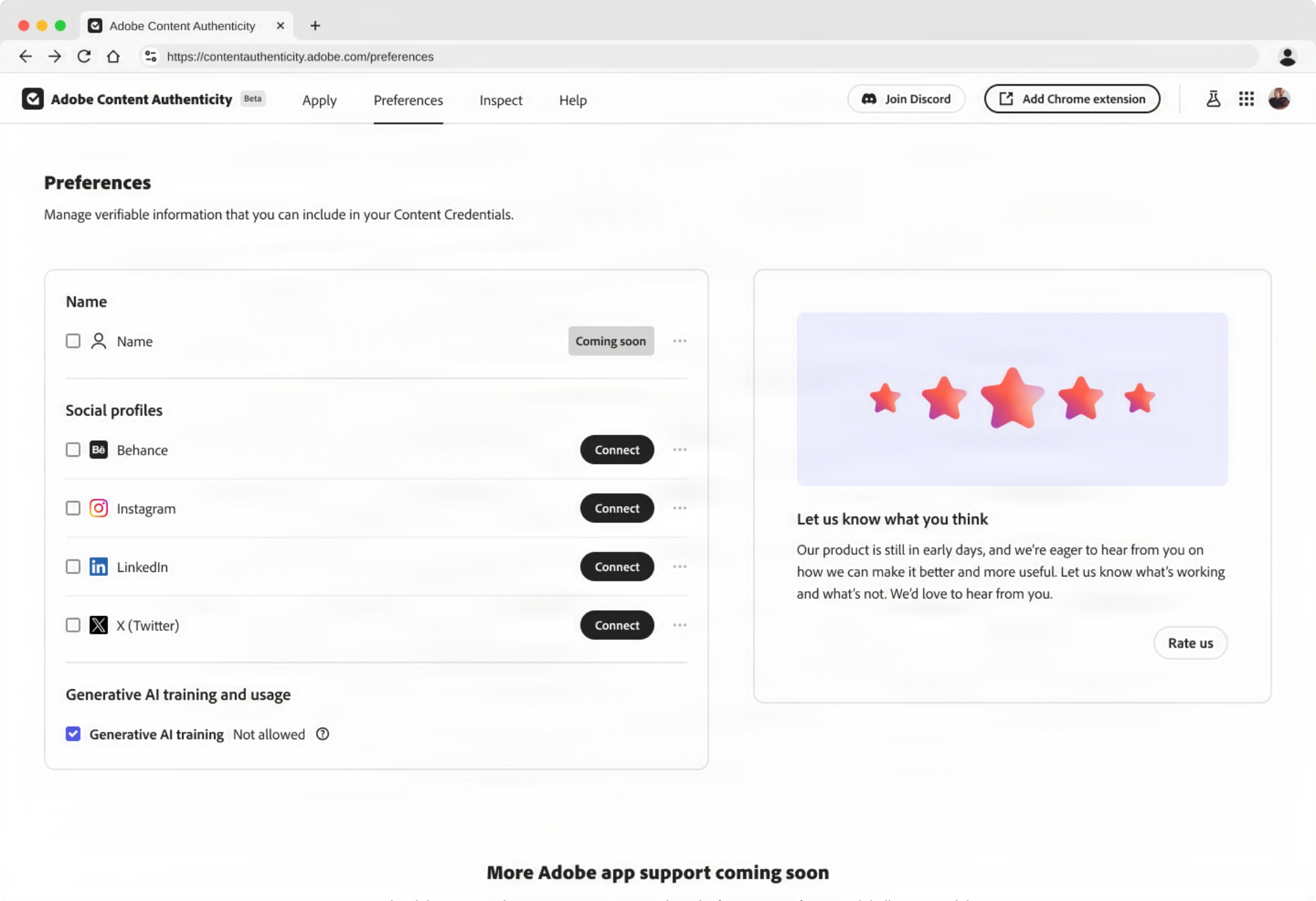Open more options for LinkedIn row
Image resolution: width=1316 pixels, height=901 pixels.
point(680,567)
